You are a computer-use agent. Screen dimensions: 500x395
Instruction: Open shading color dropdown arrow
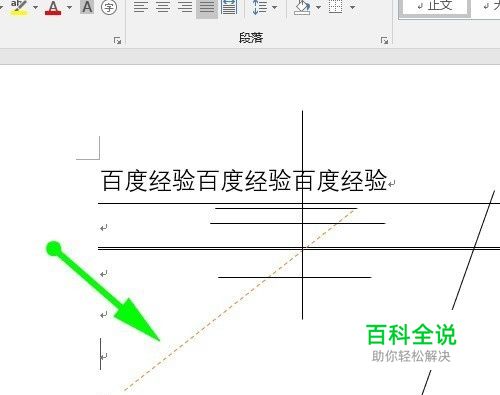coord(319,7)
